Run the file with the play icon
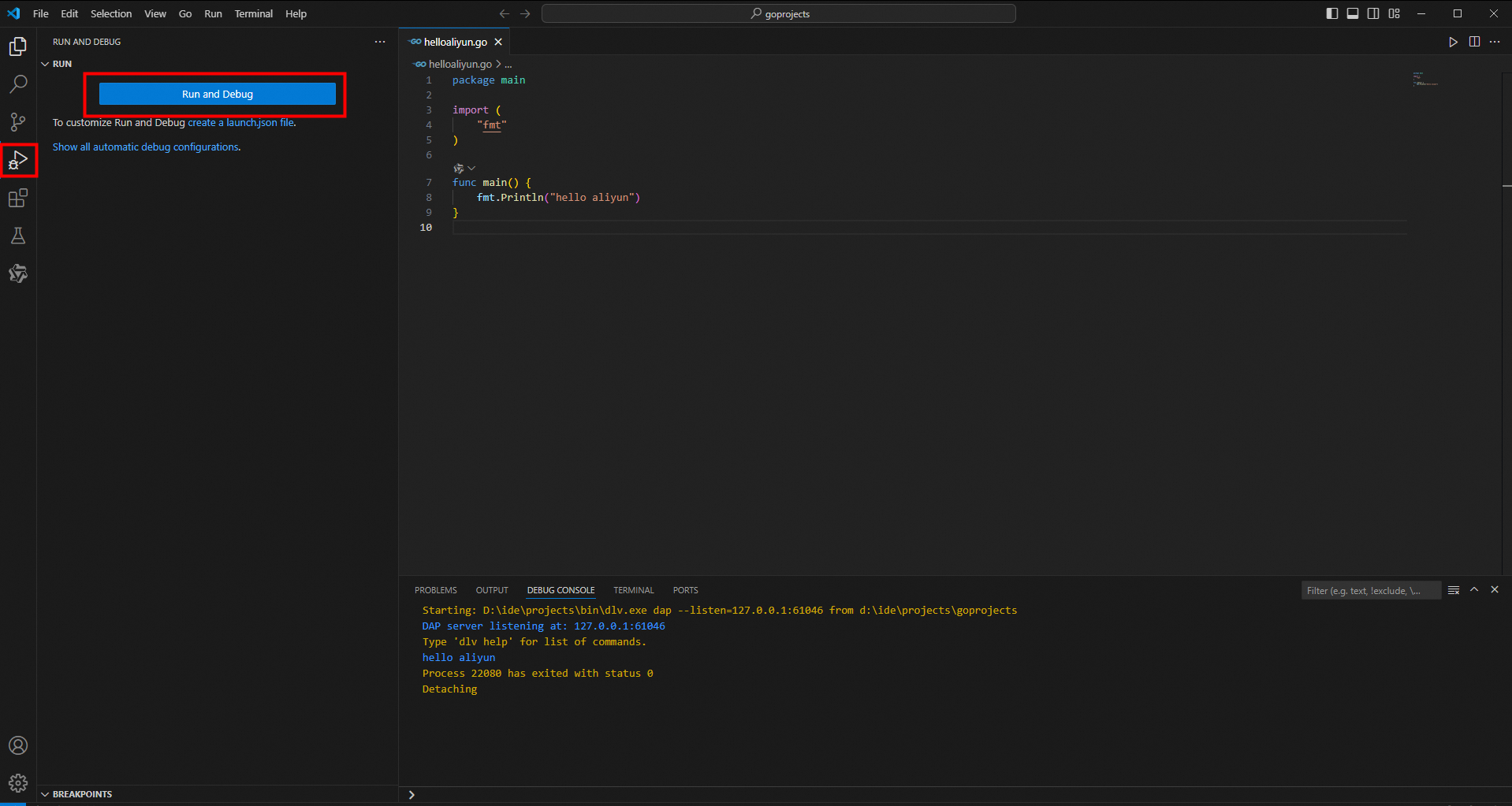Image resolution: width=1512 pixels, height=806 pixels. [1453, 42]
